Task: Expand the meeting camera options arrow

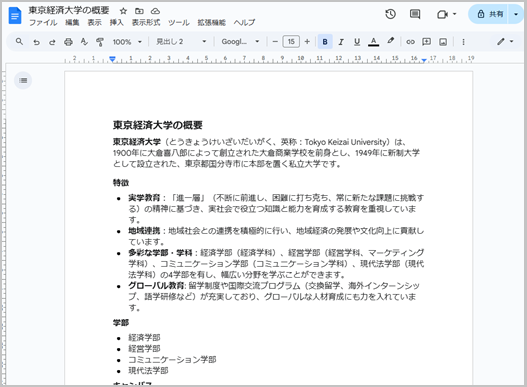Action: [454, 14]
